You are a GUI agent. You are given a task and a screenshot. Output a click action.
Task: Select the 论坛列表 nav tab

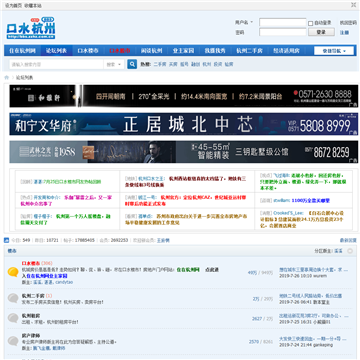pos(56,51)
